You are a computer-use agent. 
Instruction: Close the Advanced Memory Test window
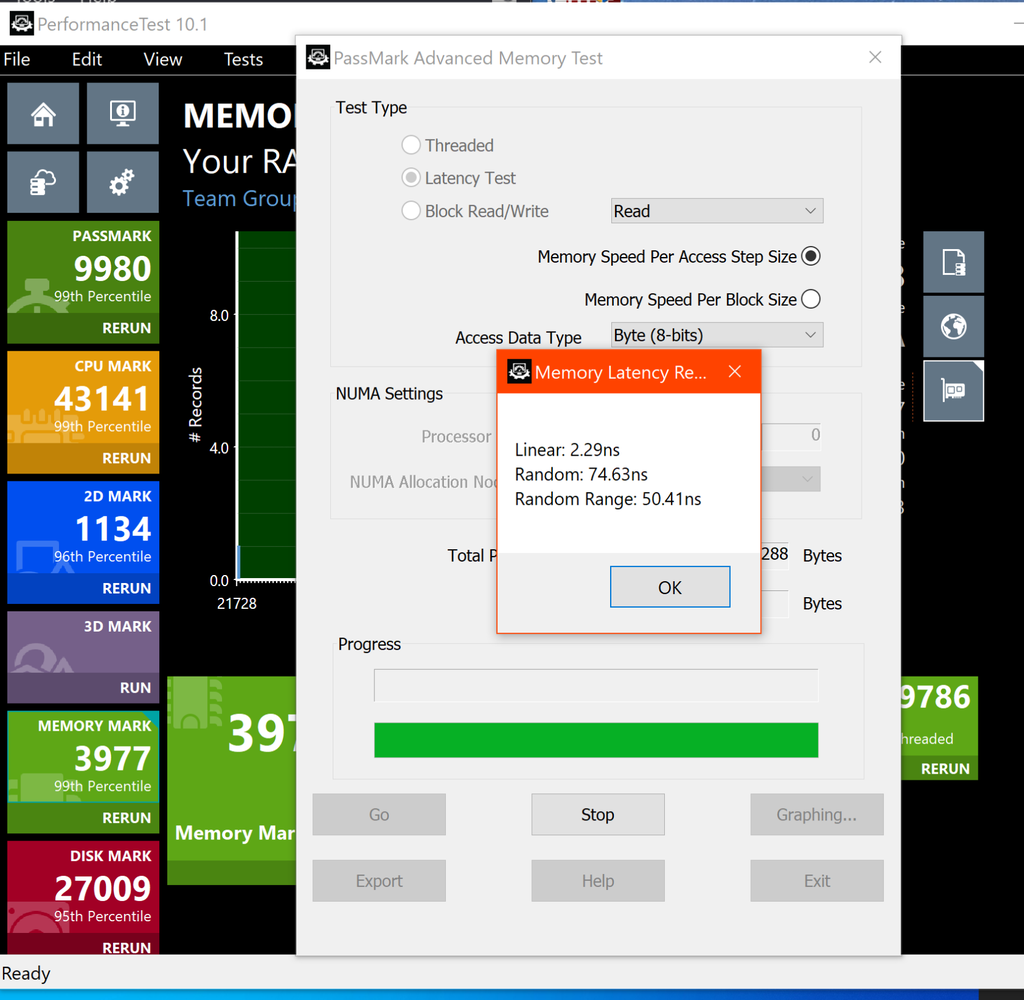tap(875, 57)
